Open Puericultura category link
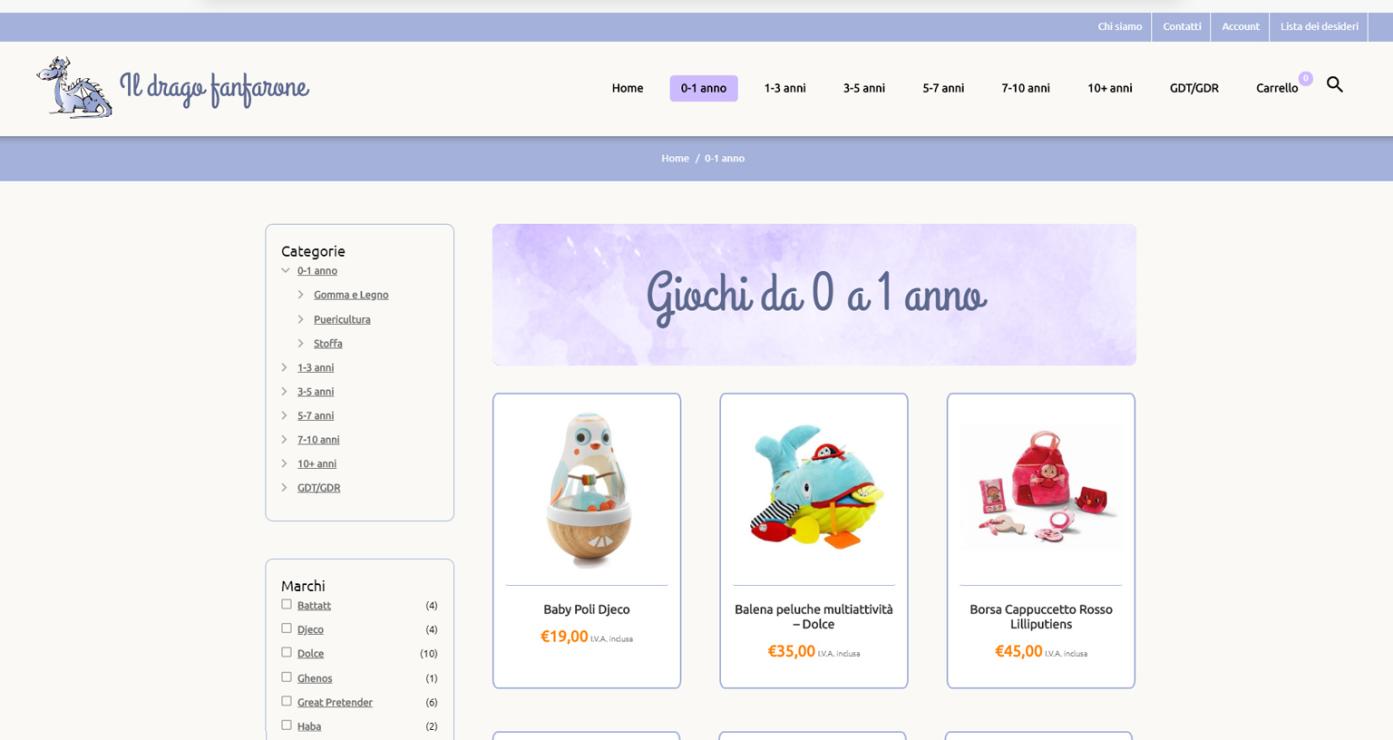Screen dimensions: 1393x740 point(342,320)
